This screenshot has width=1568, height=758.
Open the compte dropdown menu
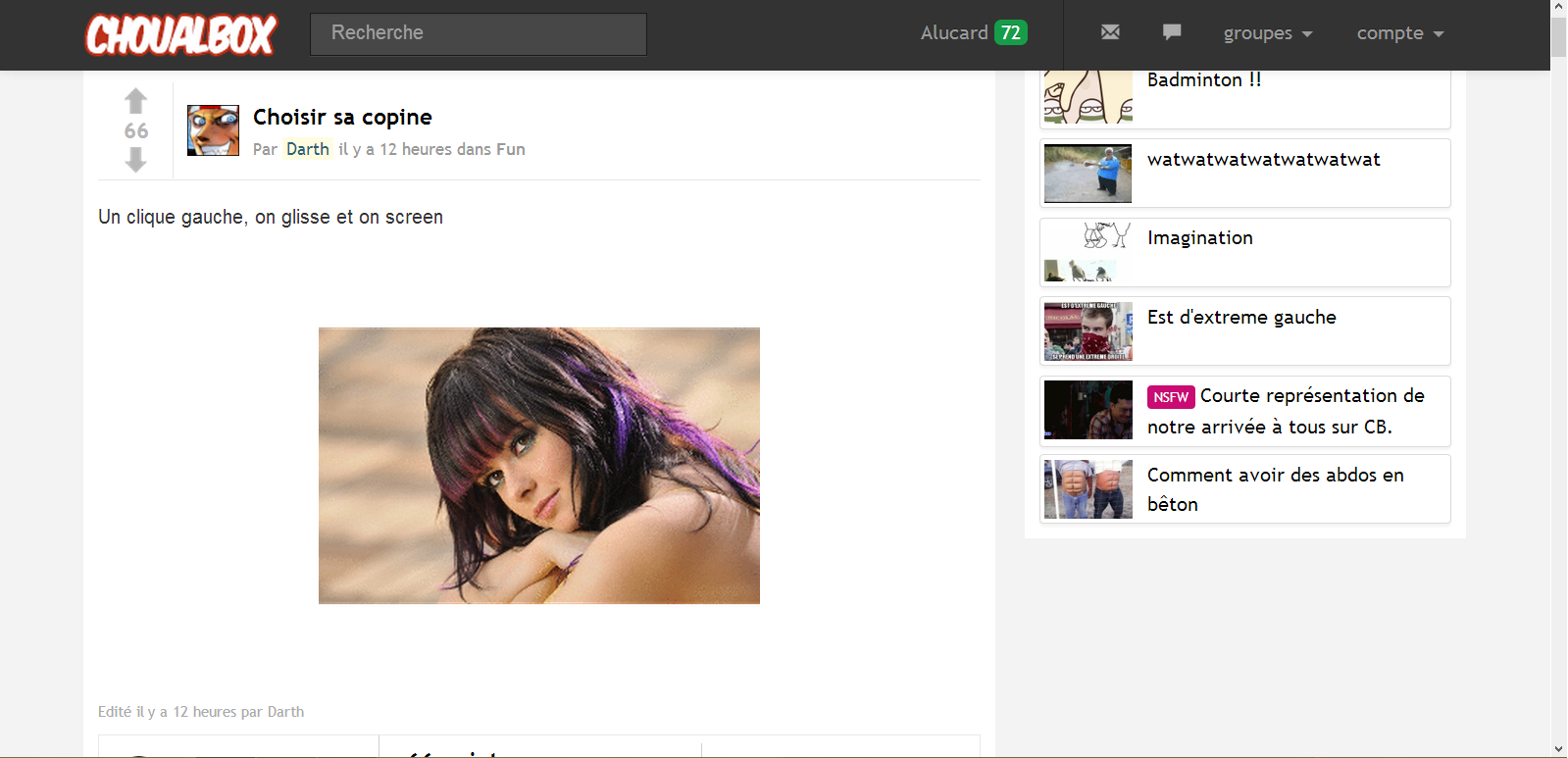[1399, 33]
